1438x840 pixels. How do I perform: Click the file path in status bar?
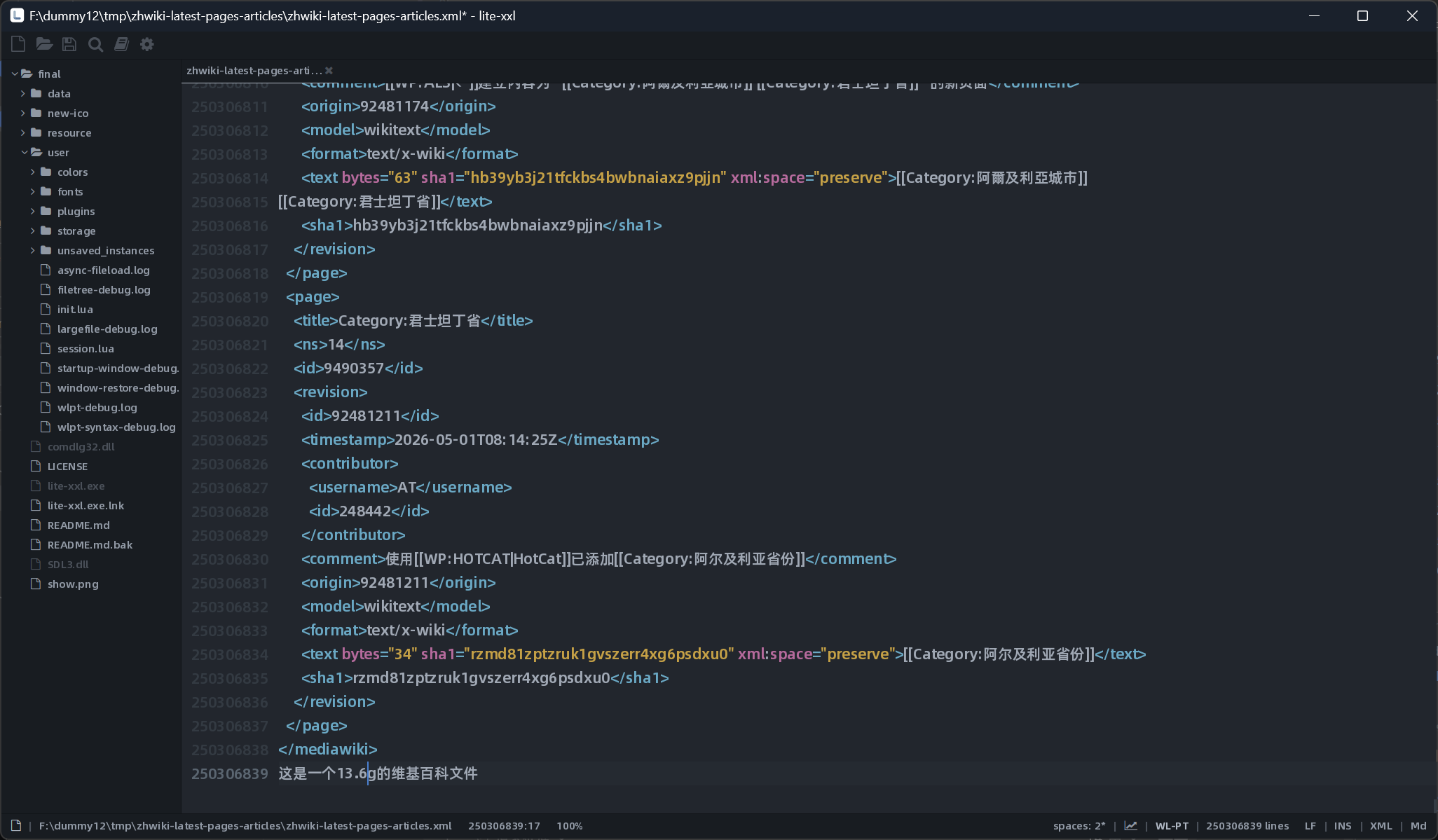(x=245, y=826)
